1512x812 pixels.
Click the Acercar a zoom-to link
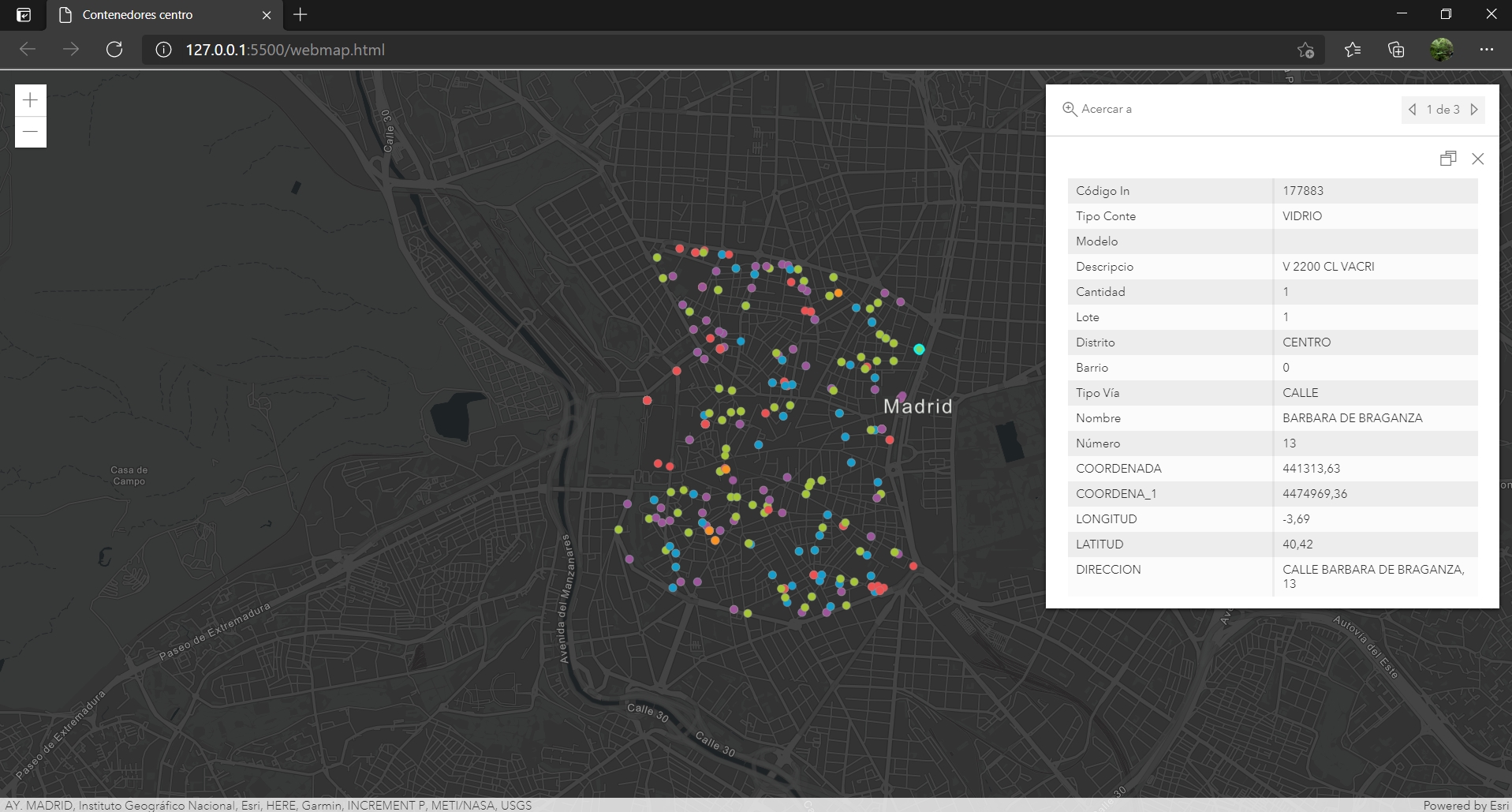click(x=1106, y=109)
